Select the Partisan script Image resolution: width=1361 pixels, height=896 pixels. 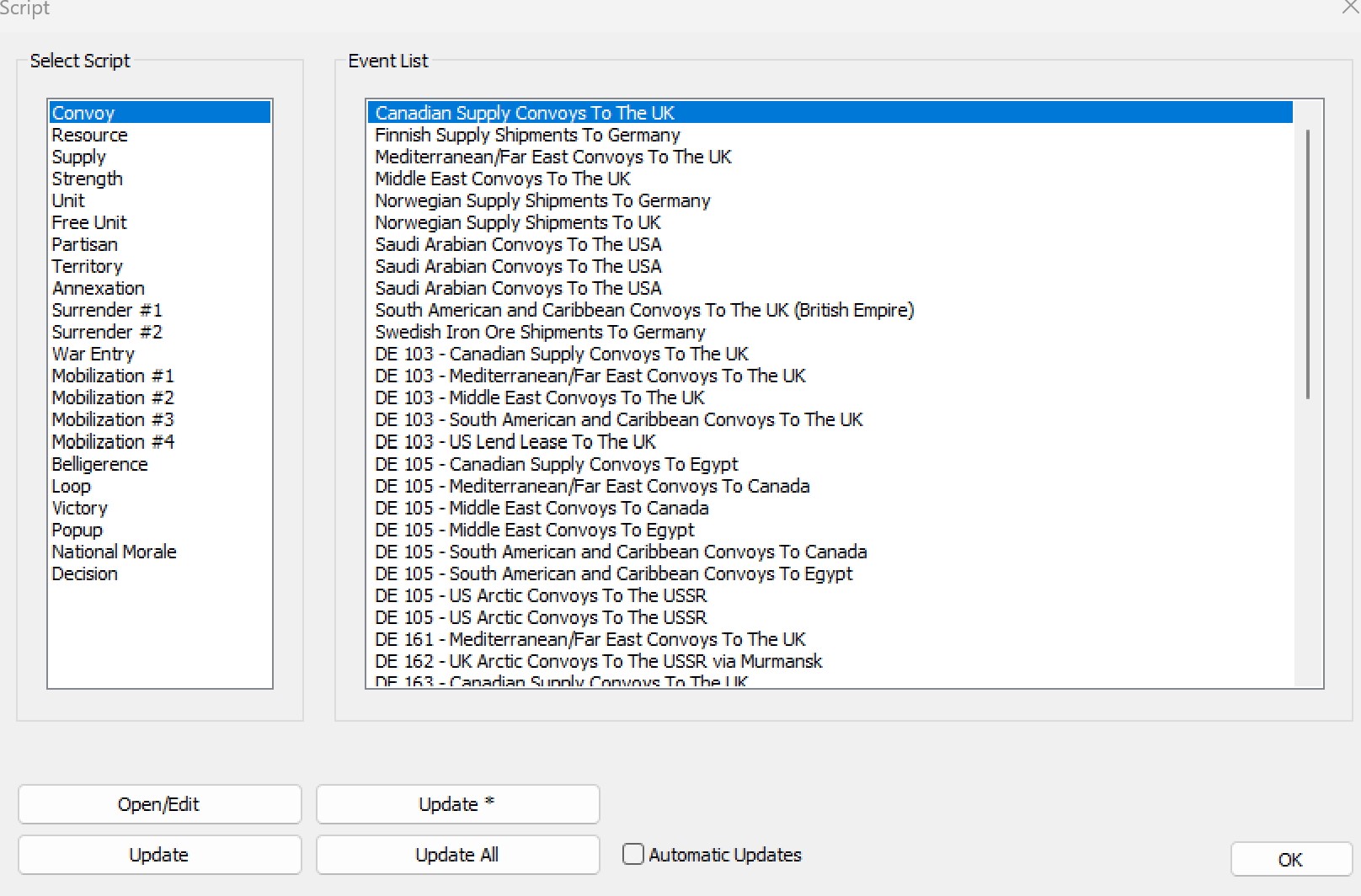click(x=84, y=244)
